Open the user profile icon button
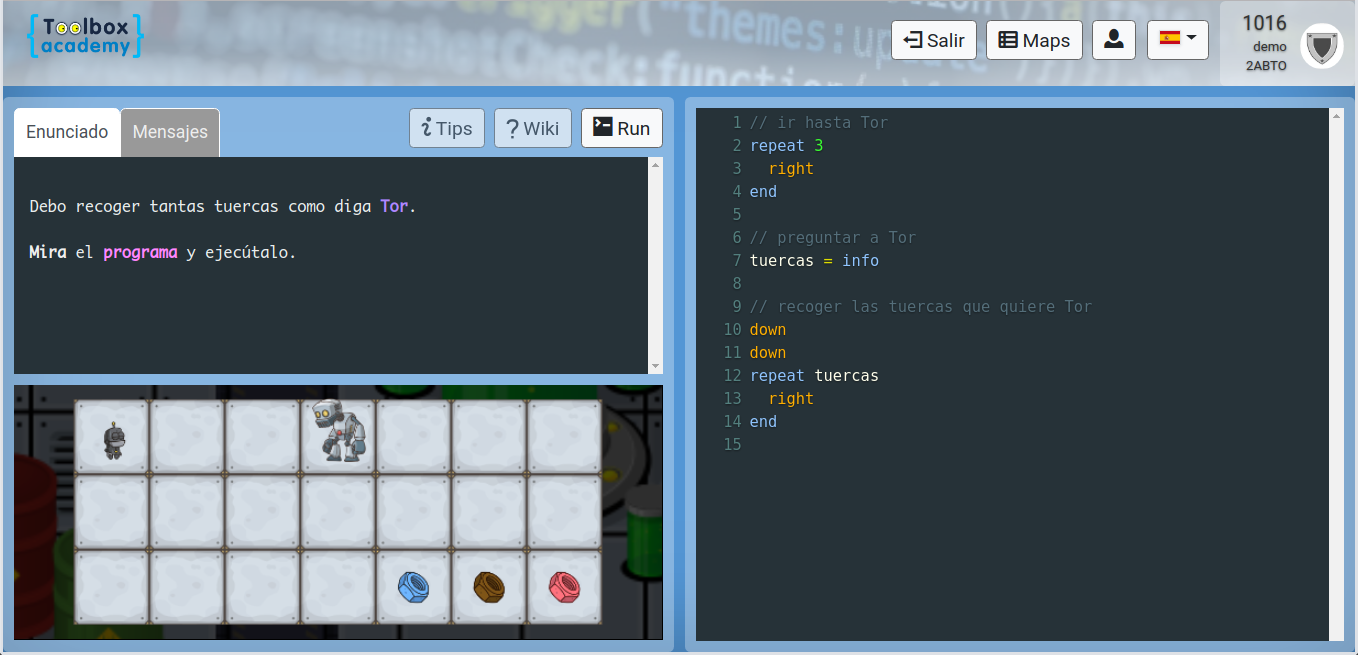 (1113, 40)
